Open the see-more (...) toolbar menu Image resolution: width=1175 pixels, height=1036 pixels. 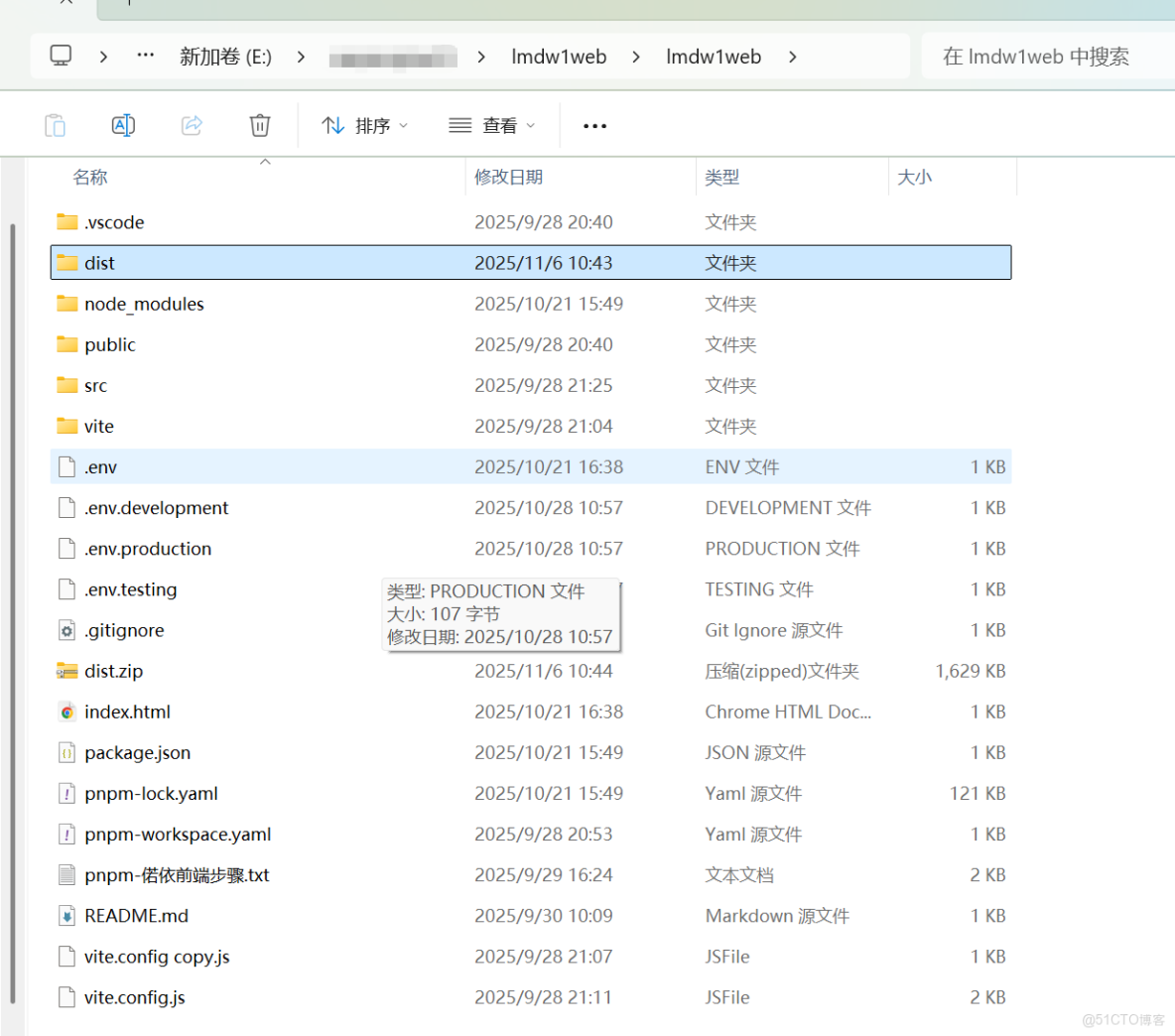(594, 125)
